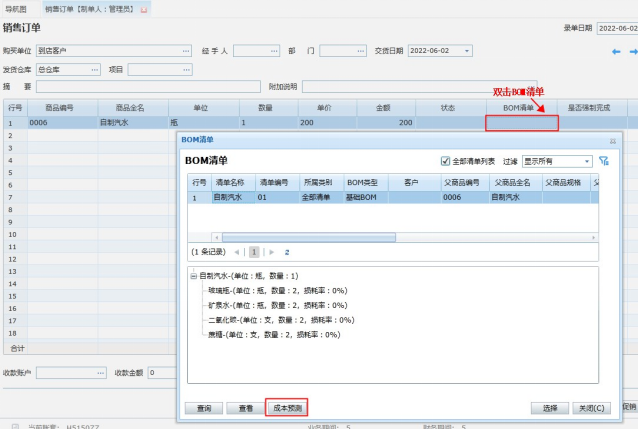Click unit price cell 200
Screen dimensions: 638x429
coord(328,123)
